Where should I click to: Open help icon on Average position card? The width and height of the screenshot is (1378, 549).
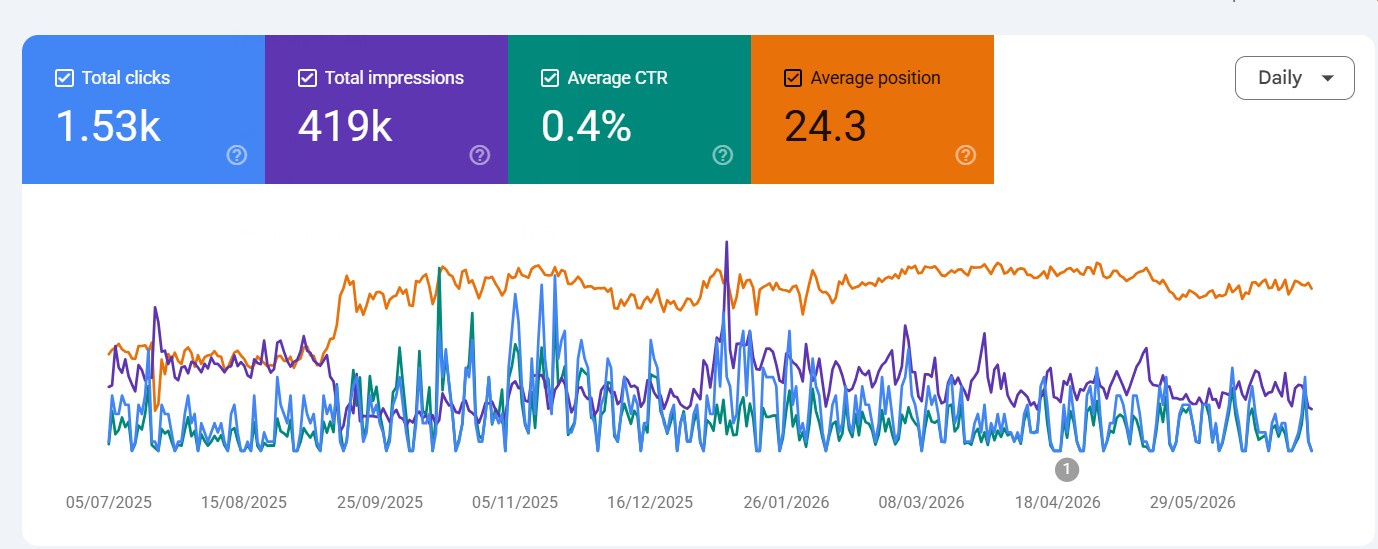click(966, 155)
